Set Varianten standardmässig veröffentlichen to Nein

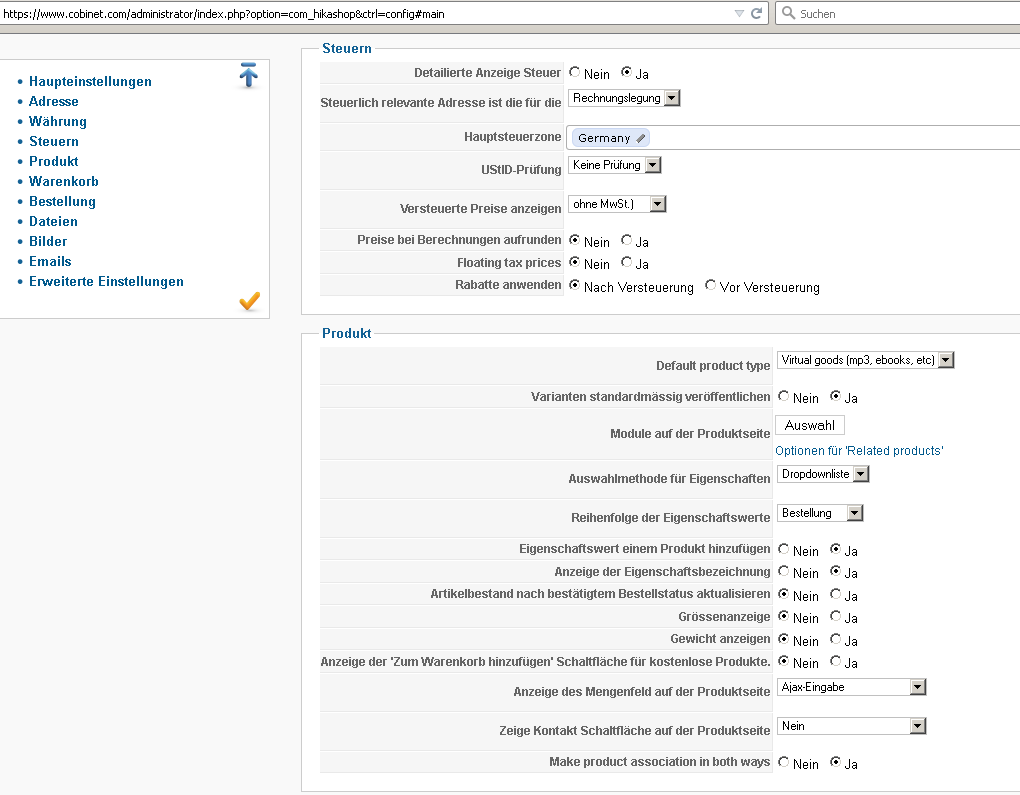[783, 396]
